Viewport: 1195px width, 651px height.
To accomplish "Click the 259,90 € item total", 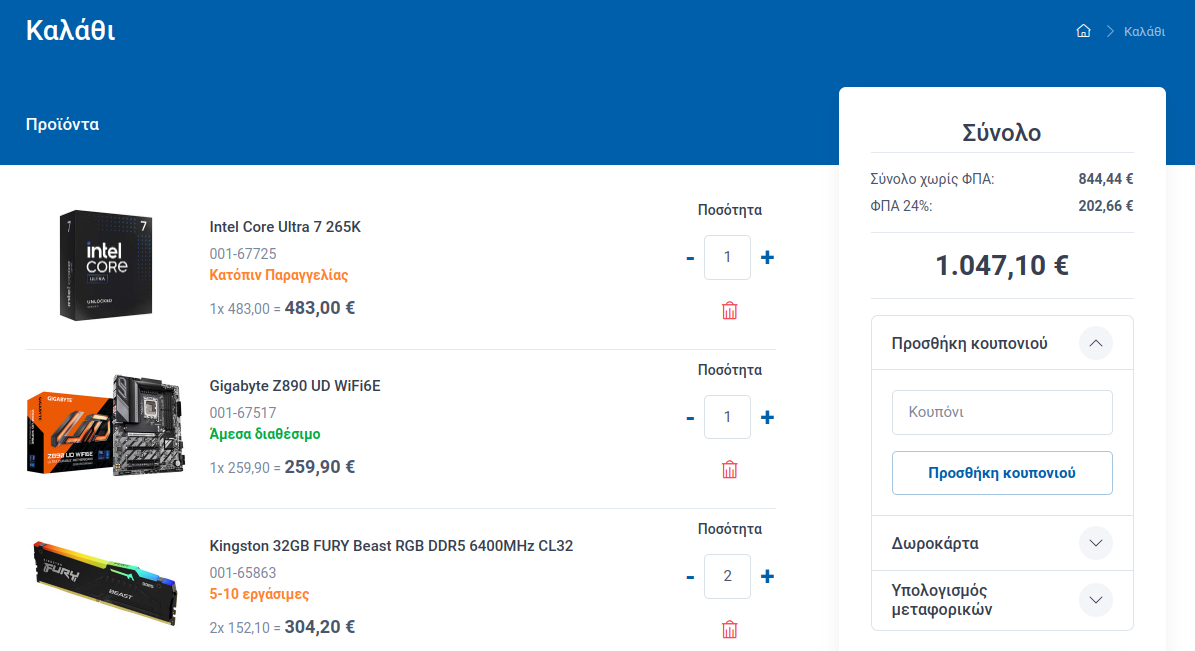I will point(320,467).
